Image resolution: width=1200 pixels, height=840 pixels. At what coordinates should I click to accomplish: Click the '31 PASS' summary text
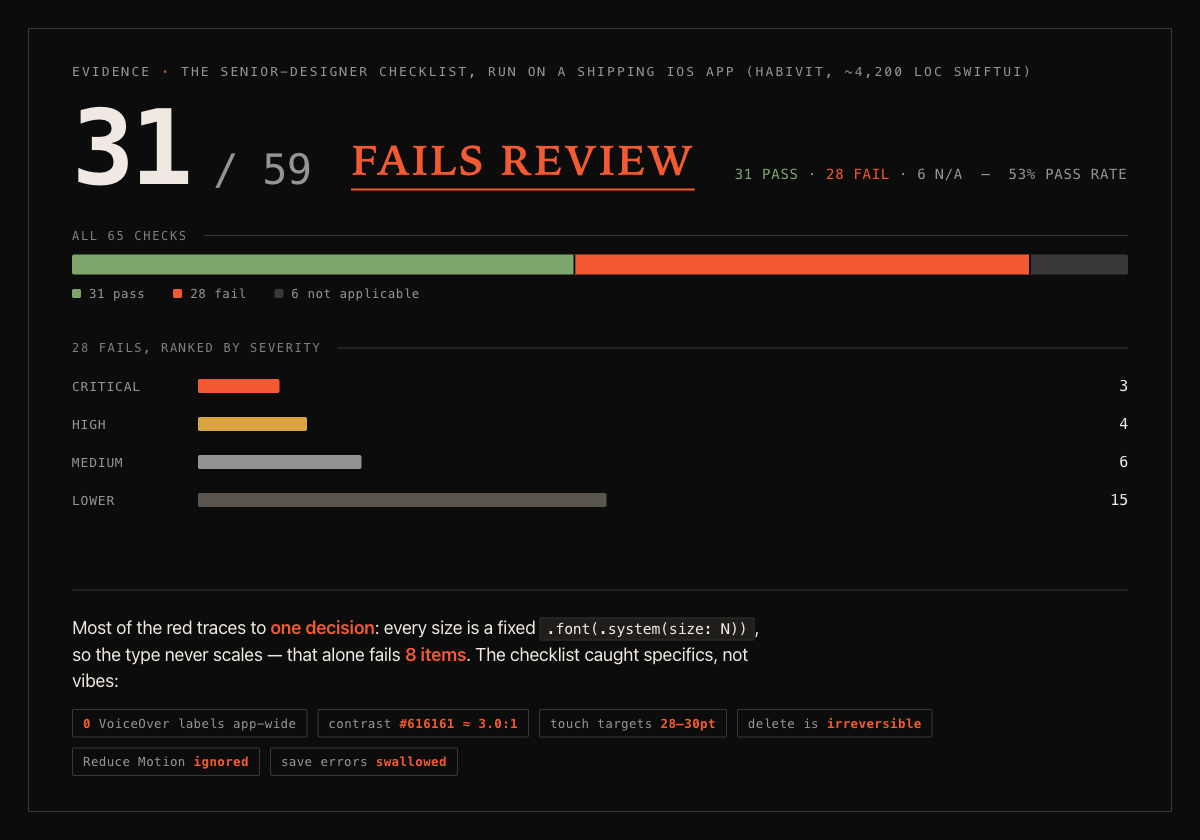click(766, 174)
